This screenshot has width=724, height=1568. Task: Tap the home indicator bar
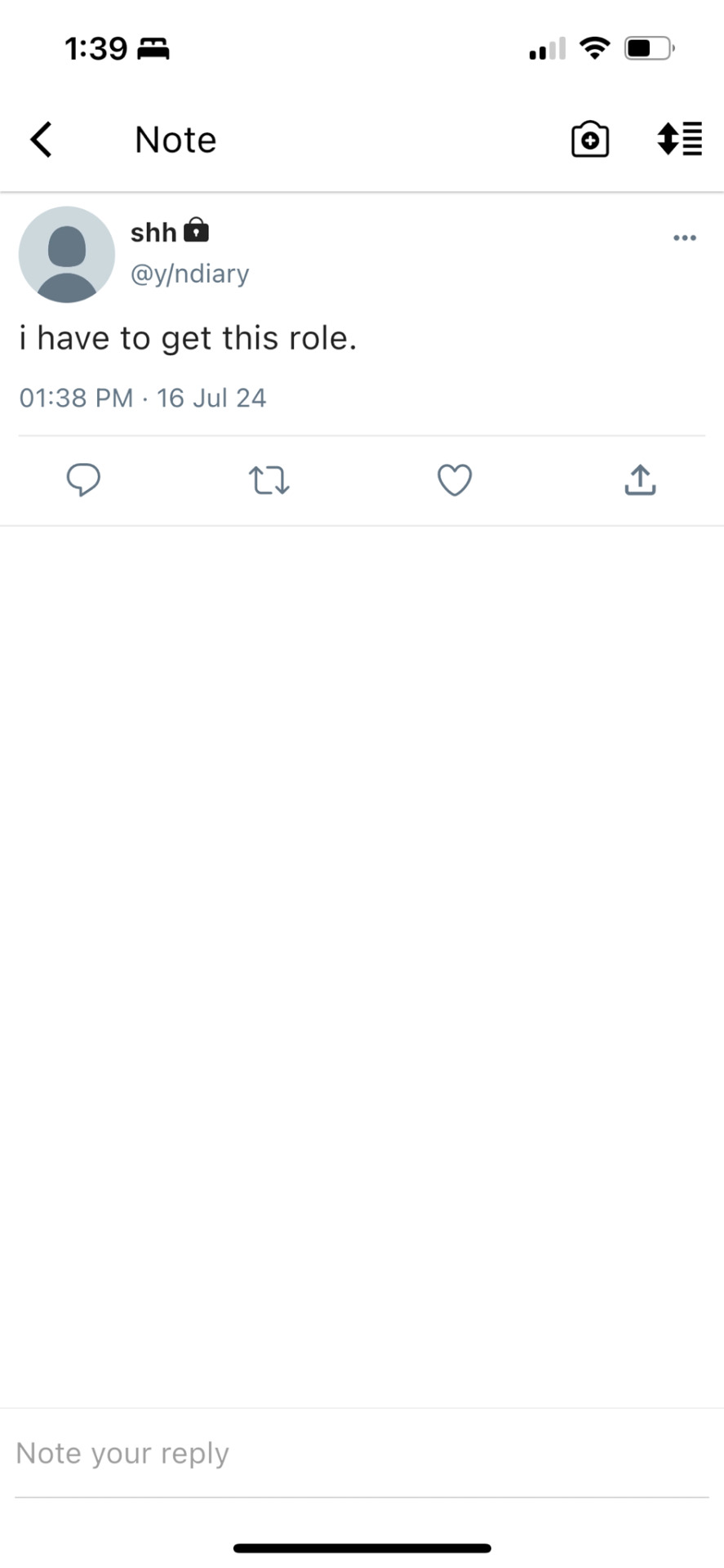click(362, 1548)
